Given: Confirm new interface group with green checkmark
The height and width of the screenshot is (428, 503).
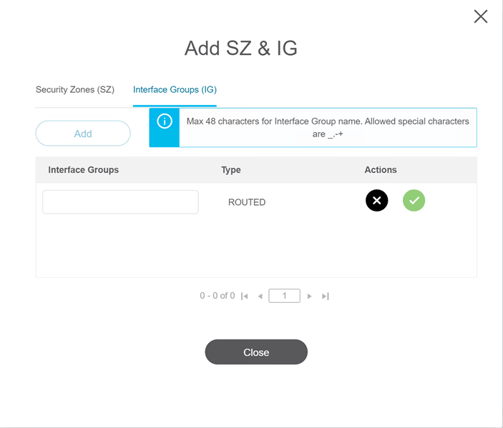Looking at the screenshot, I should click(414, 200).
